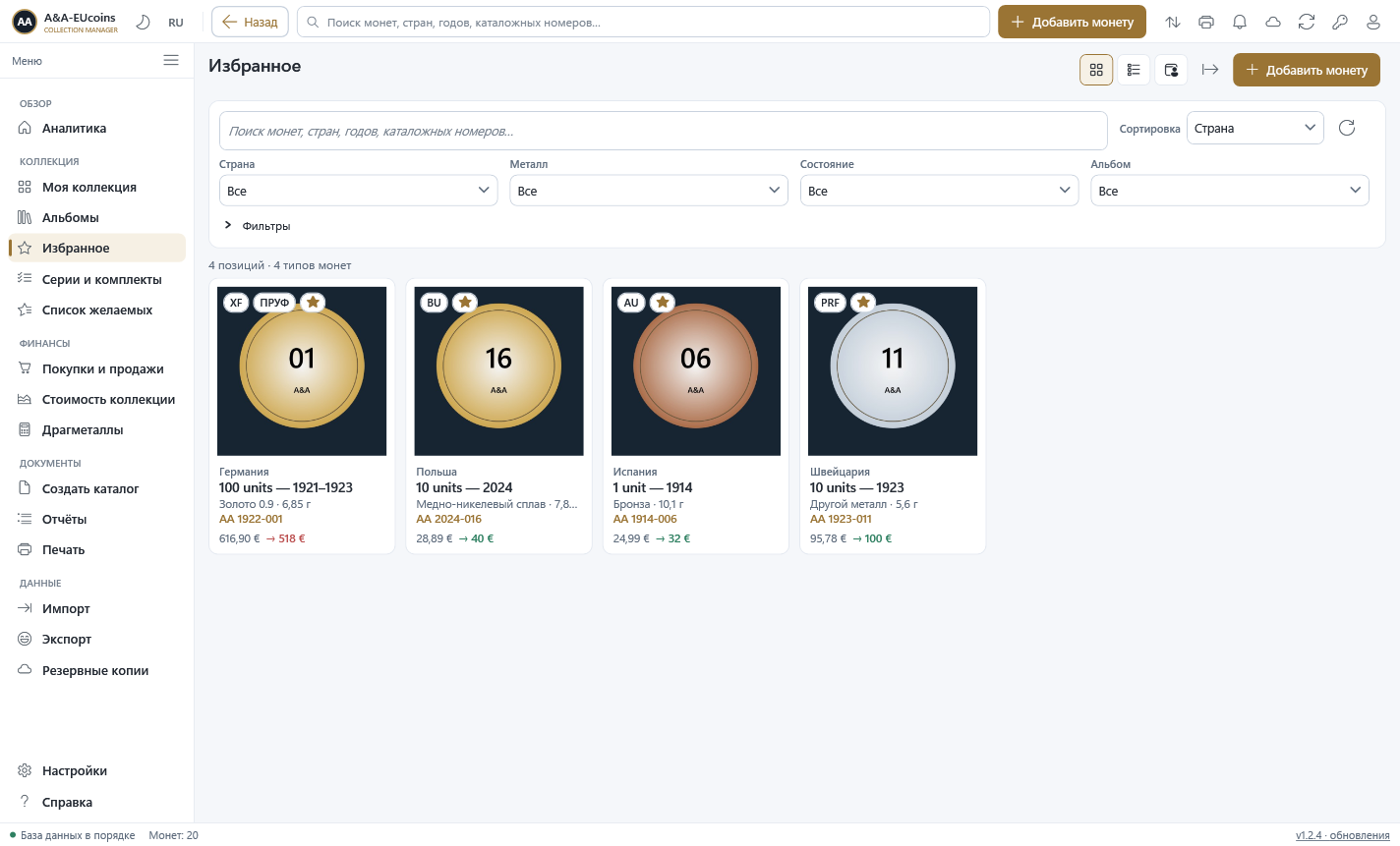Image resolution: width=1400 pixels, height=846 pixels.
Task: Click the favorites search field
Action: [664, 131]
